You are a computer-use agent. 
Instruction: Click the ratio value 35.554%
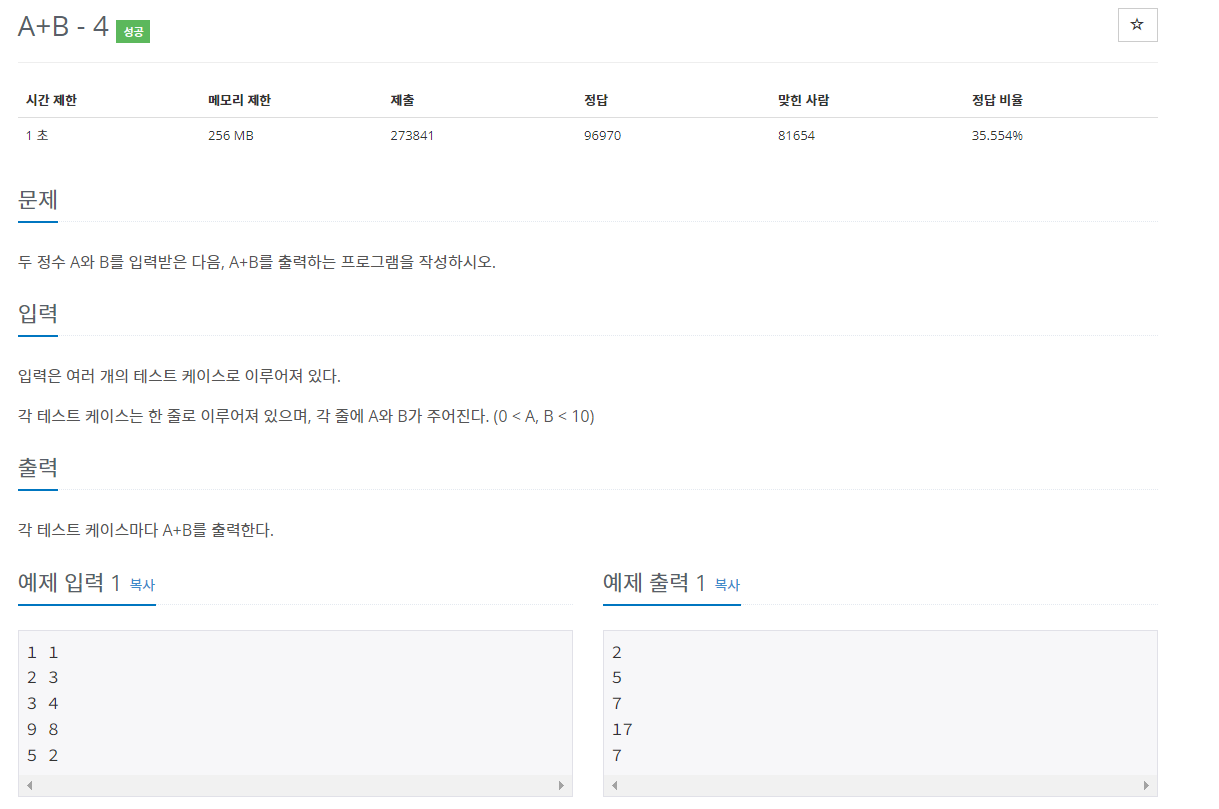click(x=997, y=135)
